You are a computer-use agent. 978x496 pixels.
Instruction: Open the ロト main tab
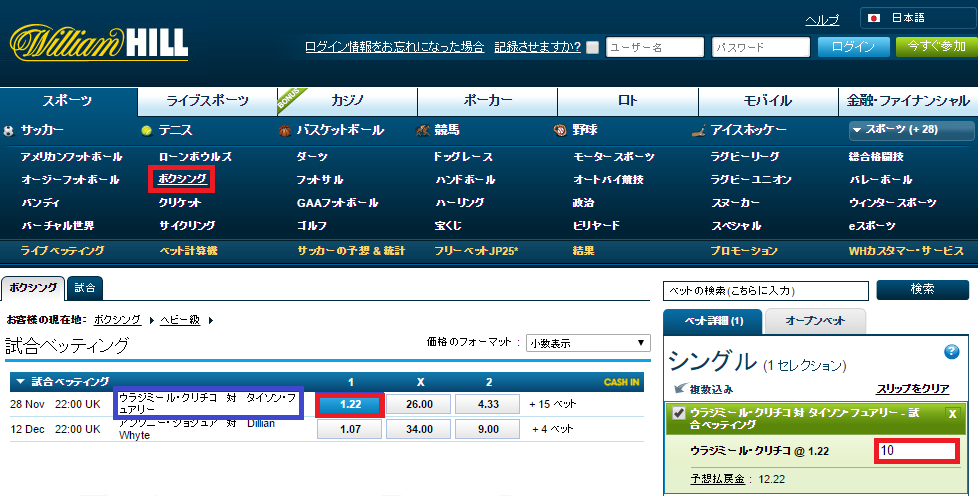click(x=628, y=101)
